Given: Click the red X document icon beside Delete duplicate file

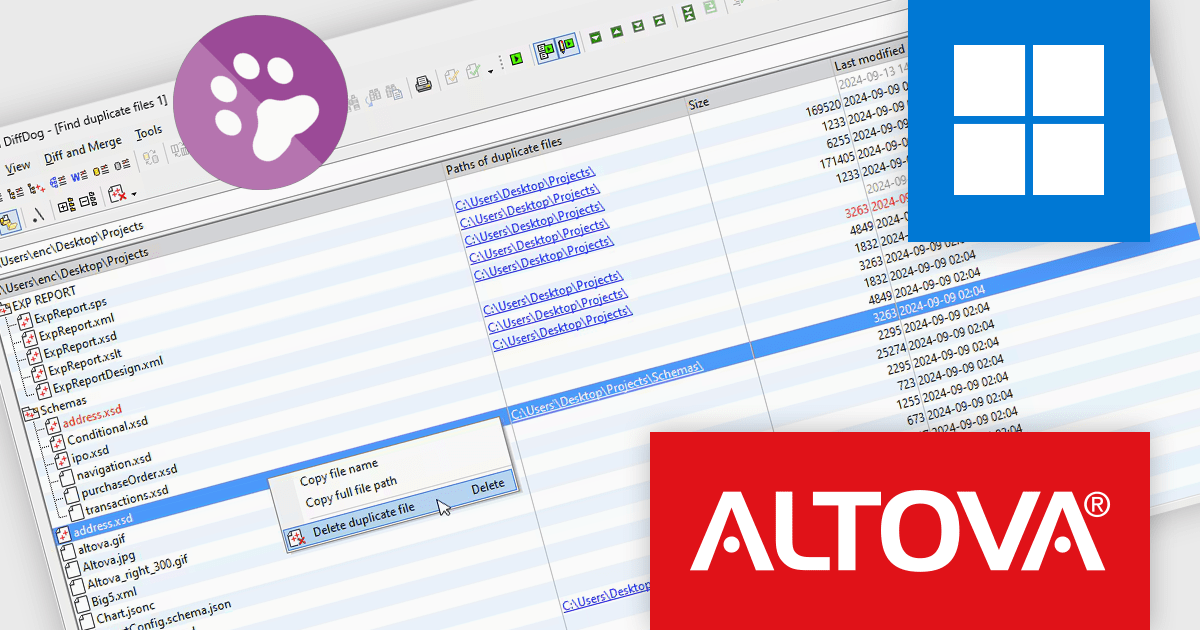Looking at the screenshot, I should [x=296, y=540].
